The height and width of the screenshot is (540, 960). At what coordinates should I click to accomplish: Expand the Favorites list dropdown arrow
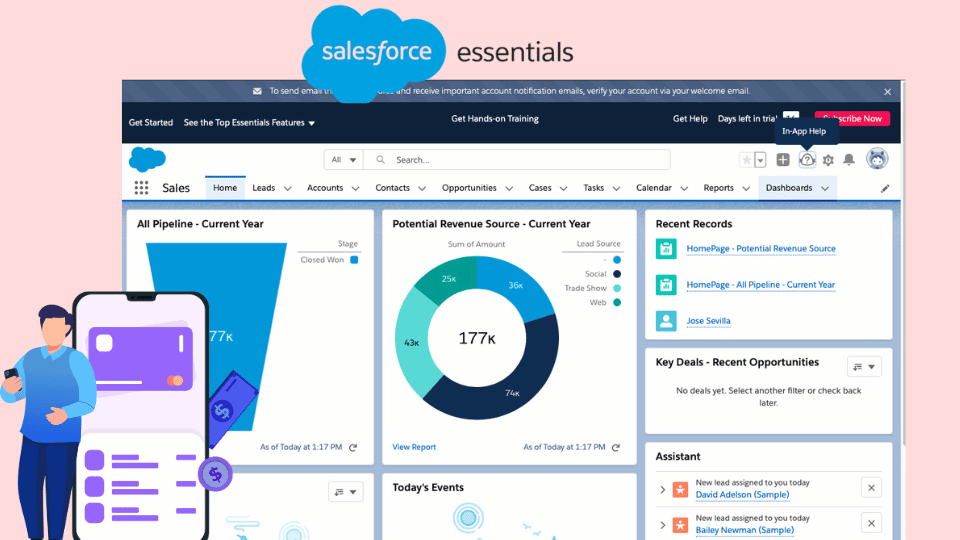pos(760,160)
